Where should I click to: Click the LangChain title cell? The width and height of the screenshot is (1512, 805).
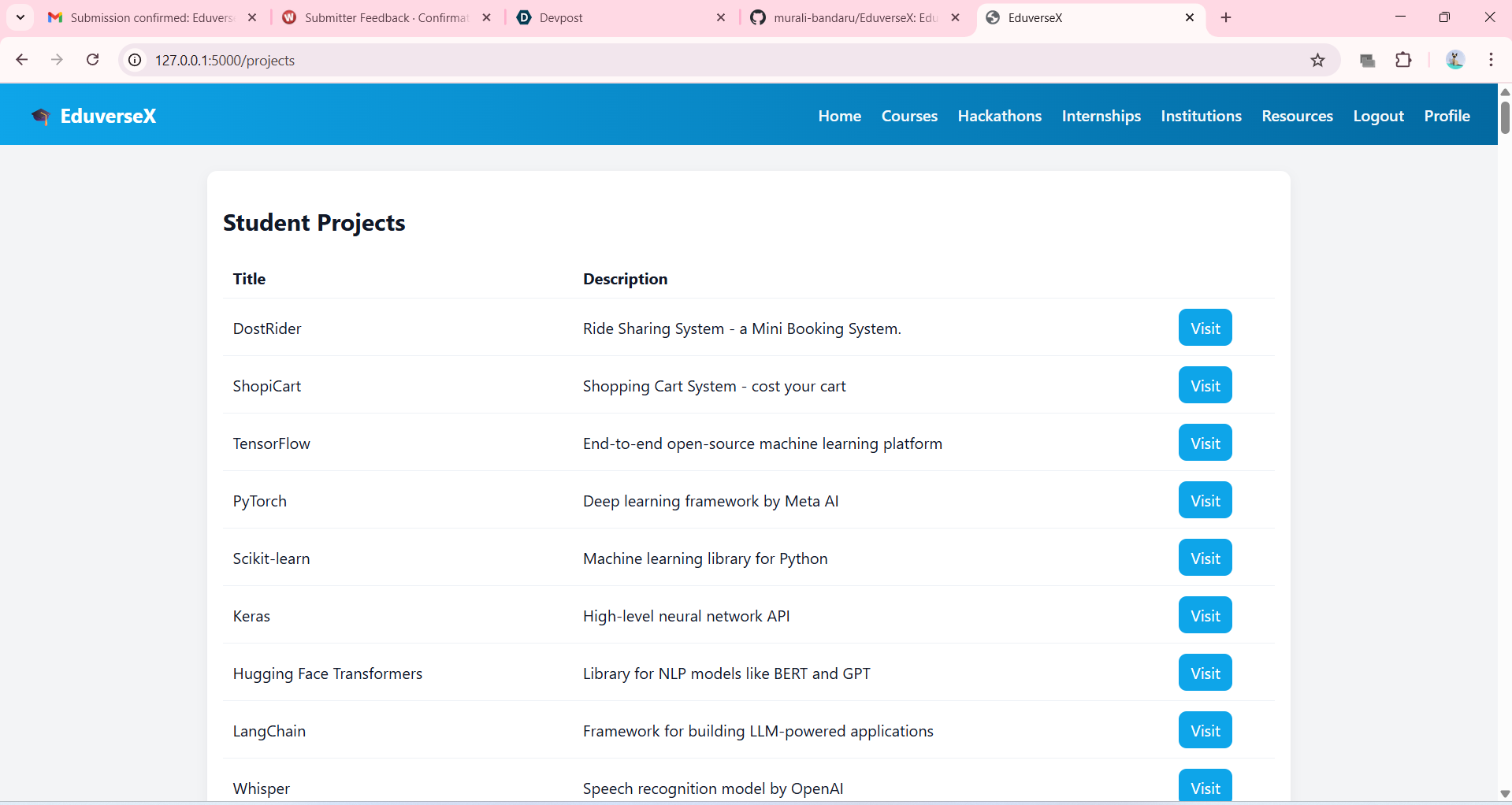pyautogui.click(x=269, y=731)
